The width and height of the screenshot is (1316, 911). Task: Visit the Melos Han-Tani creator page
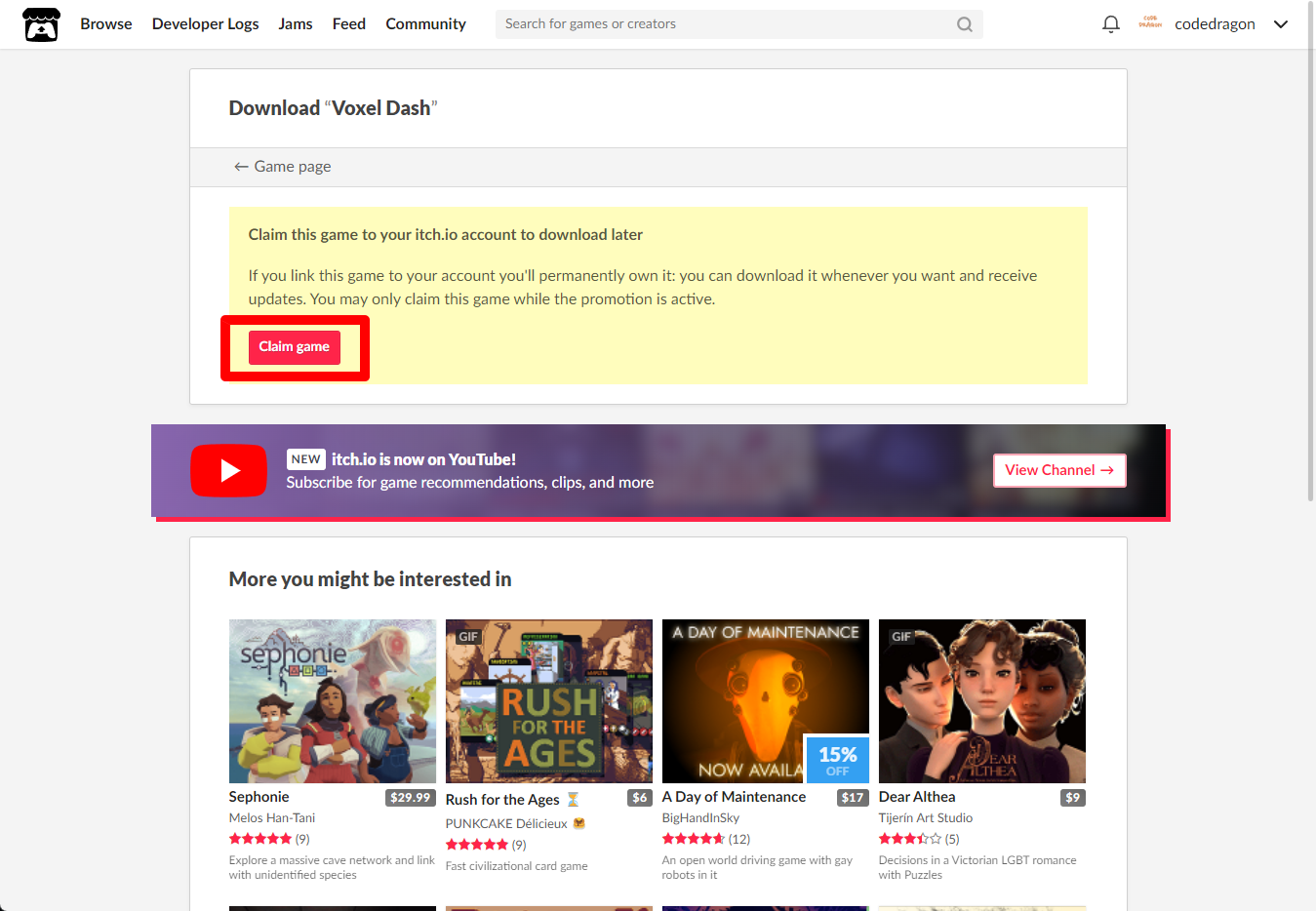[x=272, y=818]
